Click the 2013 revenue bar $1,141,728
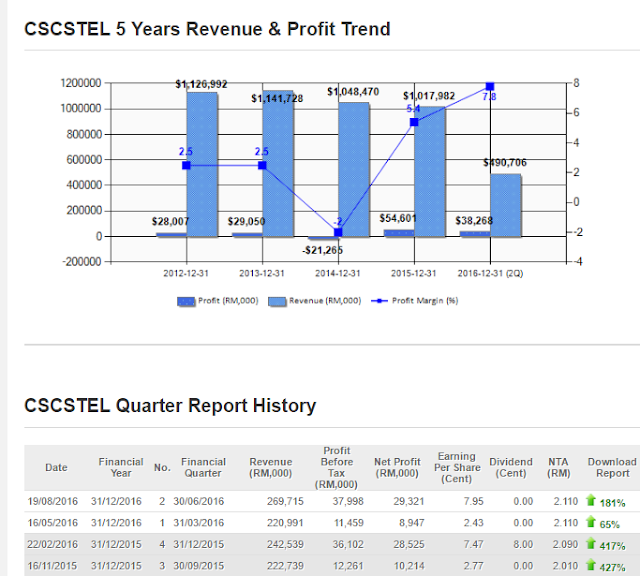This screenshot has width=640, height=576. 278,164
